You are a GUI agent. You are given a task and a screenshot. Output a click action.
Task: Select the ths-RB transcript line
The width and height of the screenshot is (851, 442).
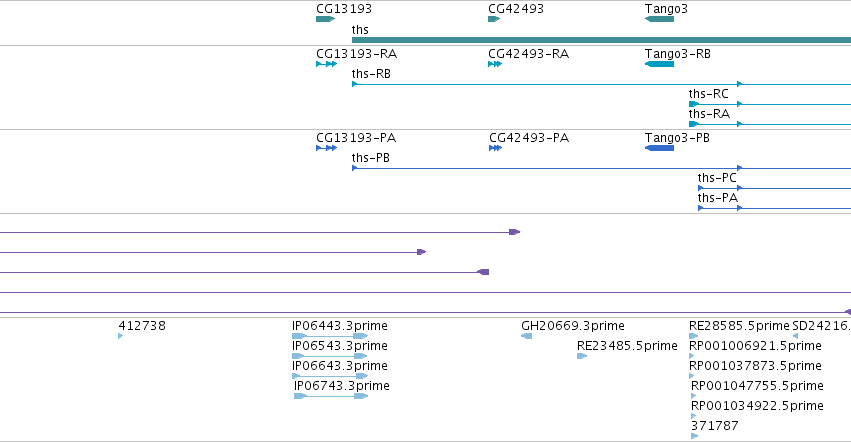tap(601, 84)
